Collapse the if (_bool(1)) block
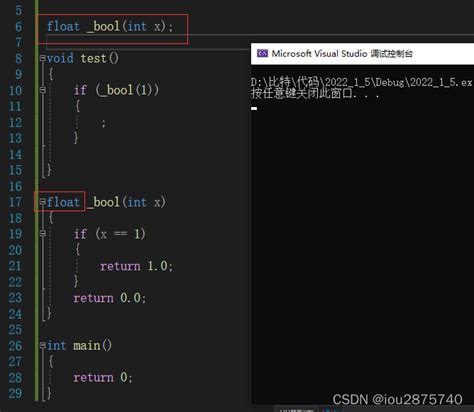 pos(43,90)
